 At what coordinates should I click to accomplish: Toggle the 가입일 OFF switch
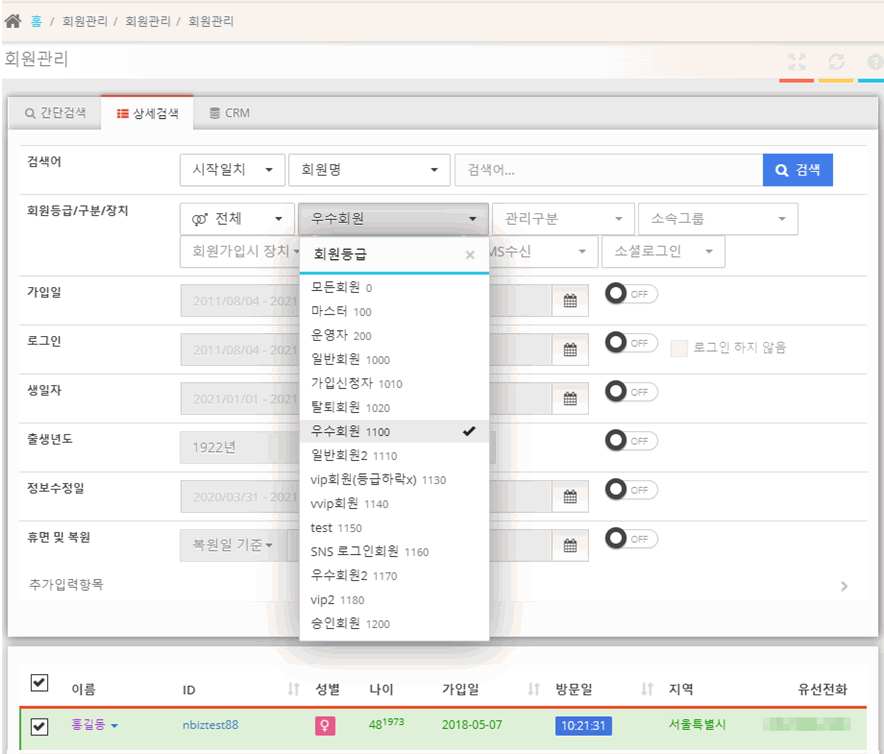click(x=631, y=294)
